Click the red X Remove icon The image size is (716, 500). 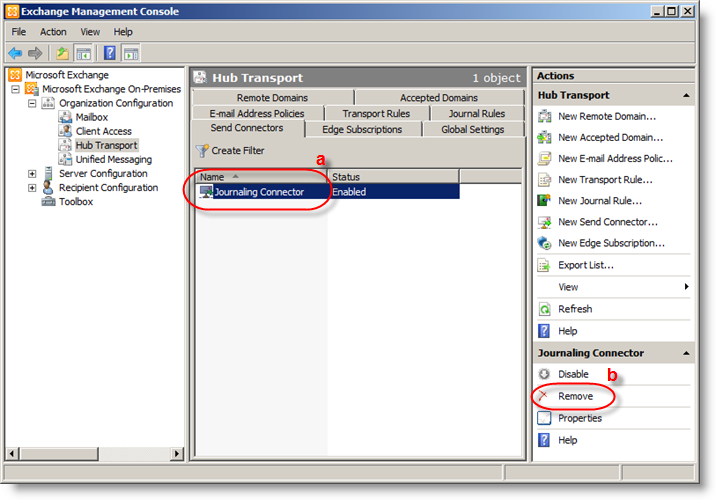(543, 395)
